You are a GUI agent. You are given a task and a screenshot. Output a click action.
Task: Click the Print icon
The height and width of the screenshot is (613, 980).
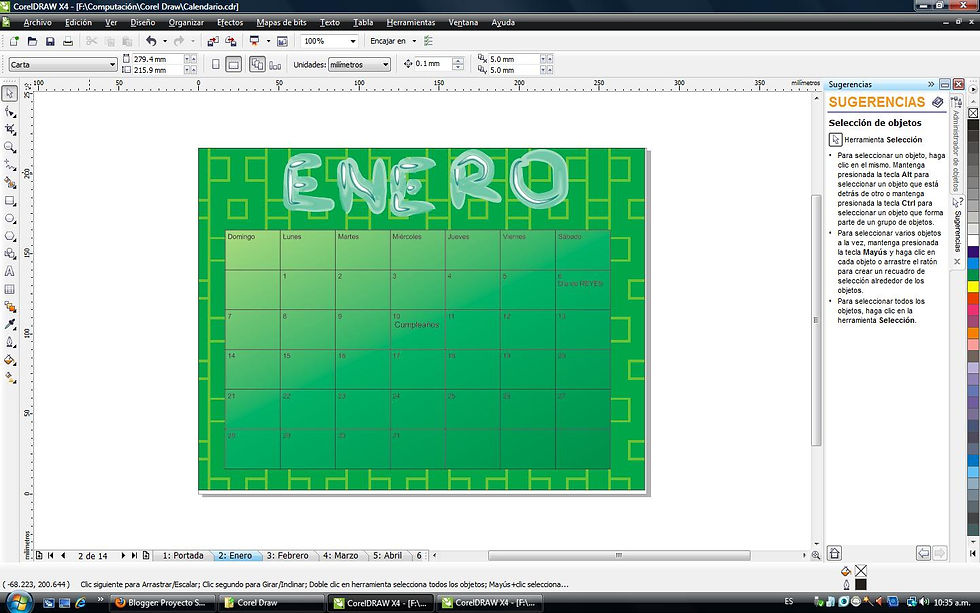(68, 41)
